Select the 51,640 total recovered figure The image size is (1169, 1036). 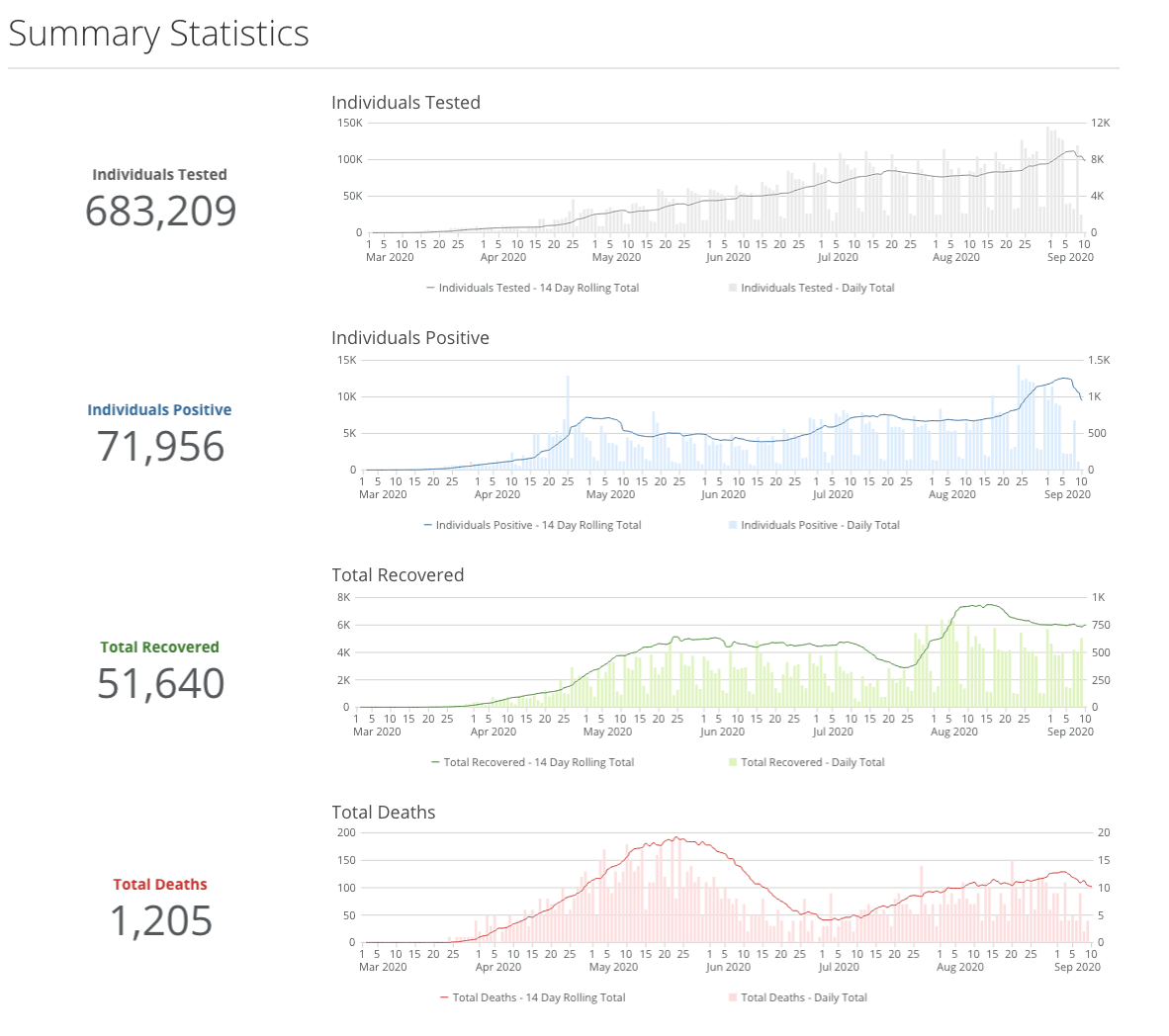point(160,684)
